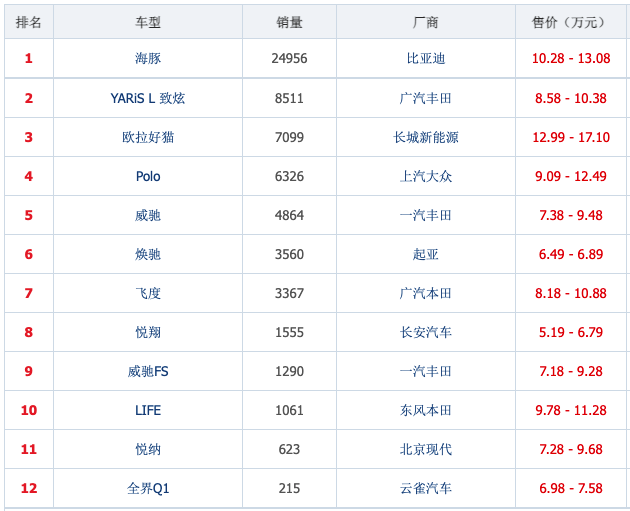The width and height of the screenshot is (630, 511).
Task: Click the price 8.58 - 10.38
Action: pos(571,98)
